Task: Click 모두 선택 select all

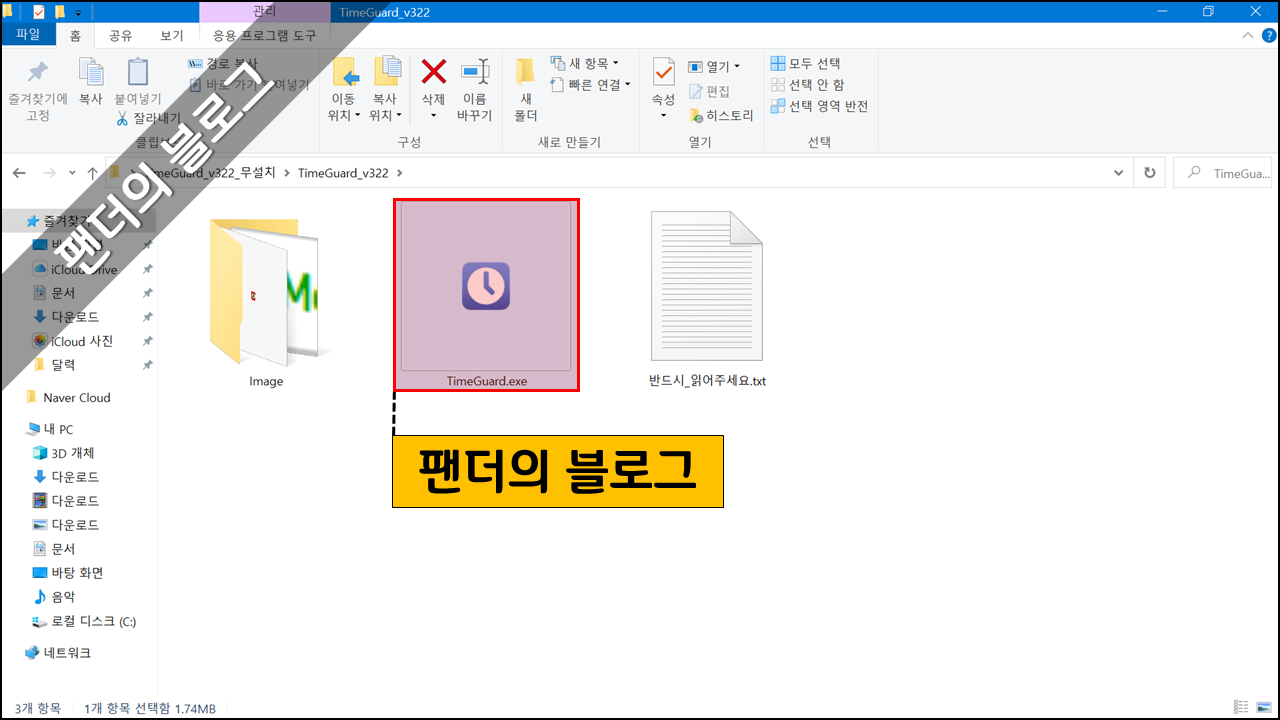Action: point(806,64)
